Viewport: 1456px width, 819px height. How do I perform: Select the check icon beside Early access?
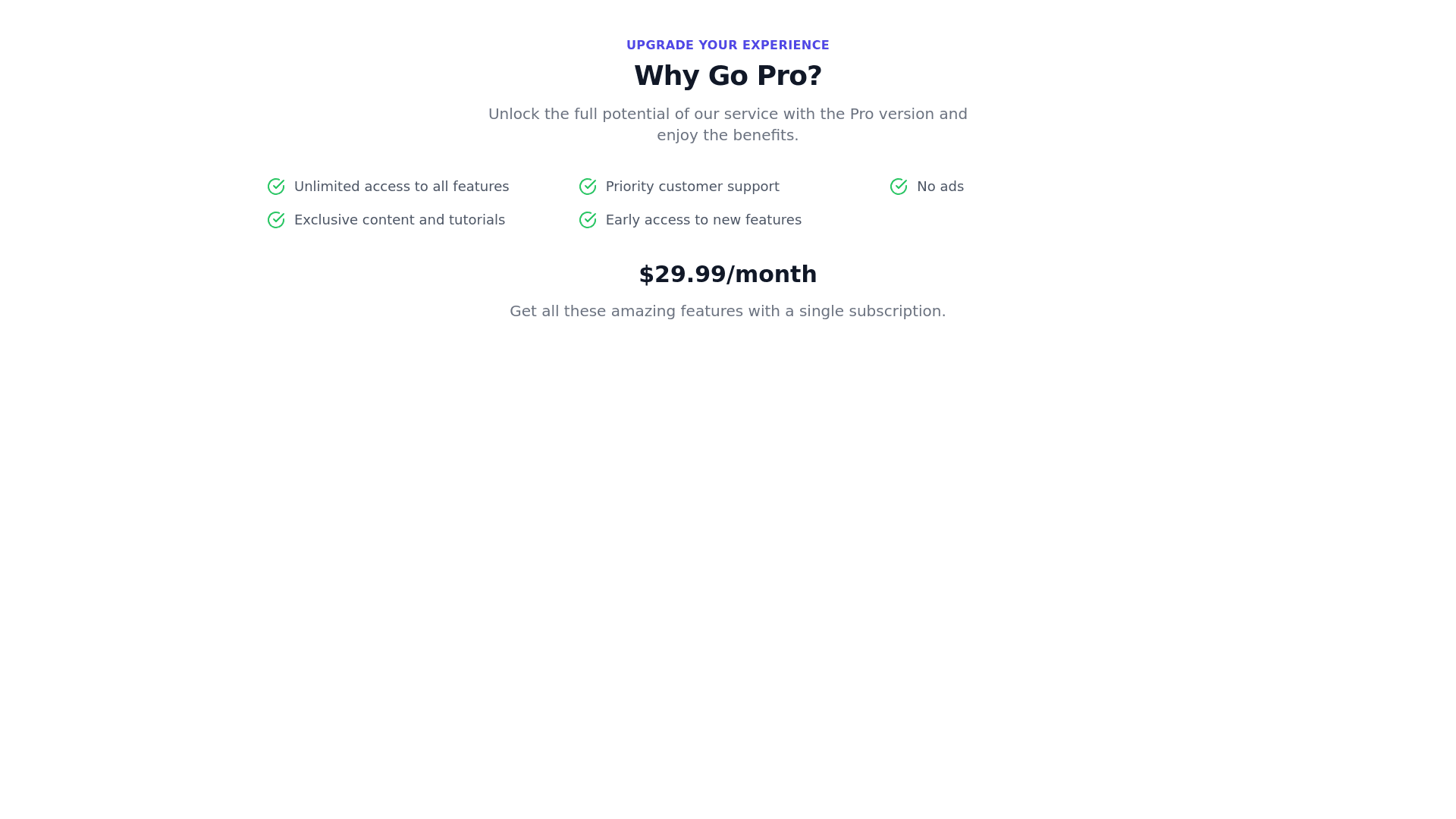tap(588, 220)
